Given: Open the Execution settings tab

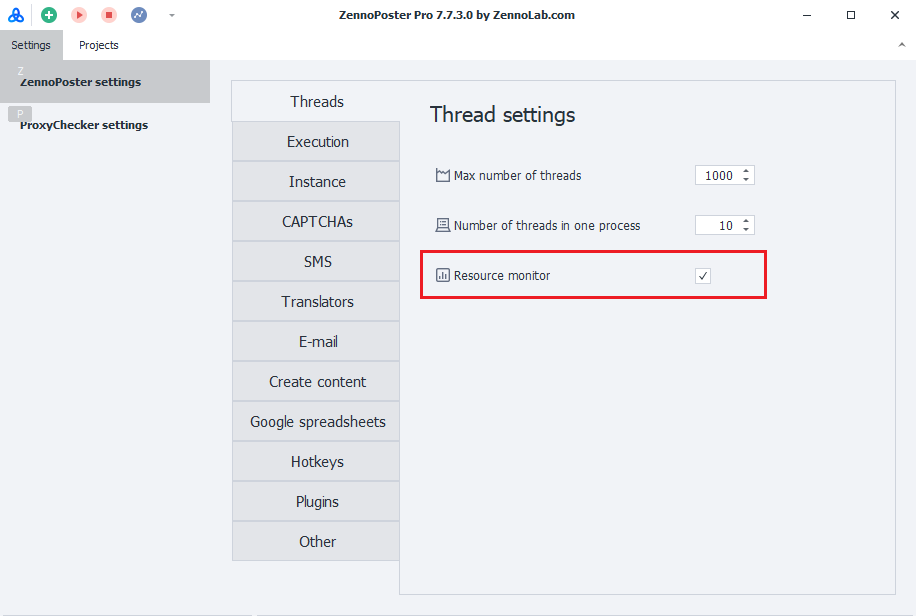Looking at the screenshot, I should pos(317,142).
